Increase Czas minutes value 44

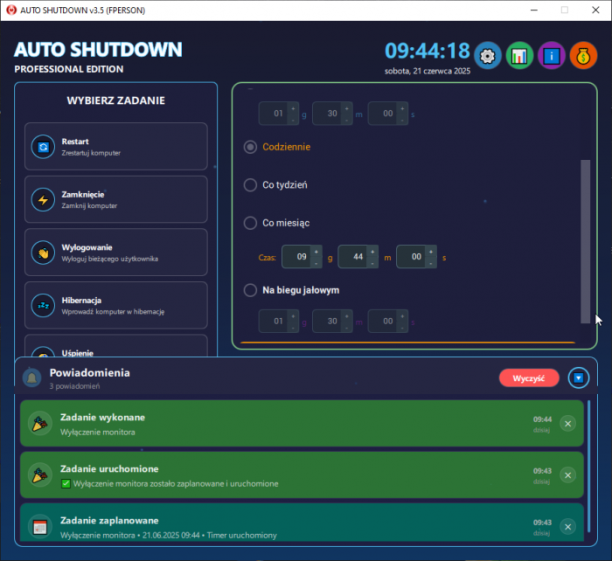tap(372, 252)
